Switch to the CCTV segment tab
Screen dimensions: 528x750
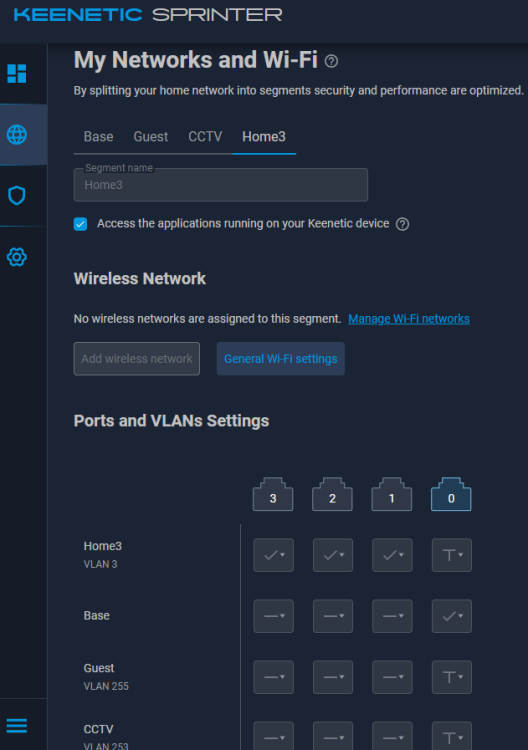coord(205,137)
